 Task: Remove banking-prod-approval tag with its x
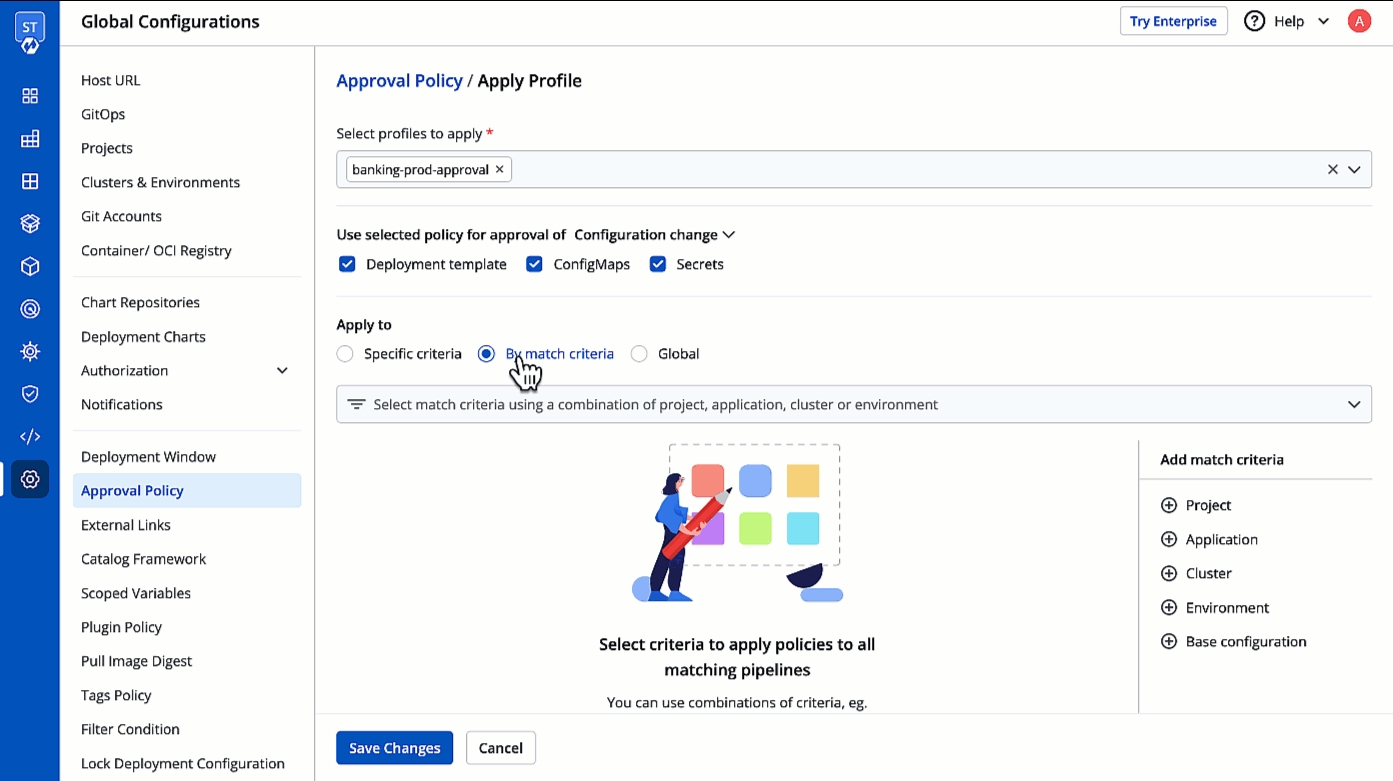click(x=500, y=169)
